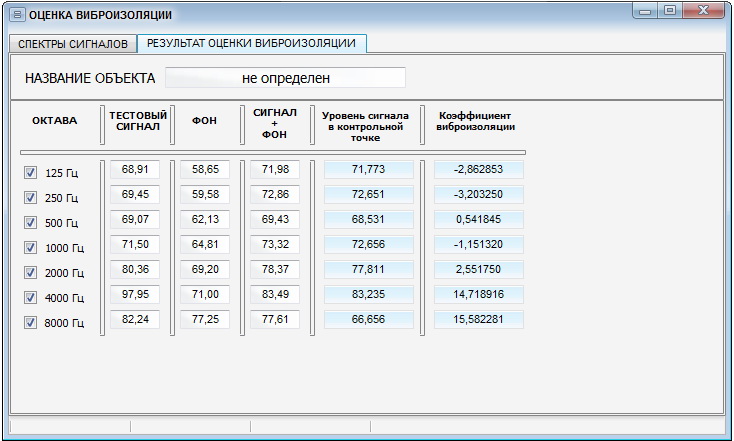Select the vibration isolation coefficient field 14,718916
Screen dimensions: 734x441
point(478,294)
